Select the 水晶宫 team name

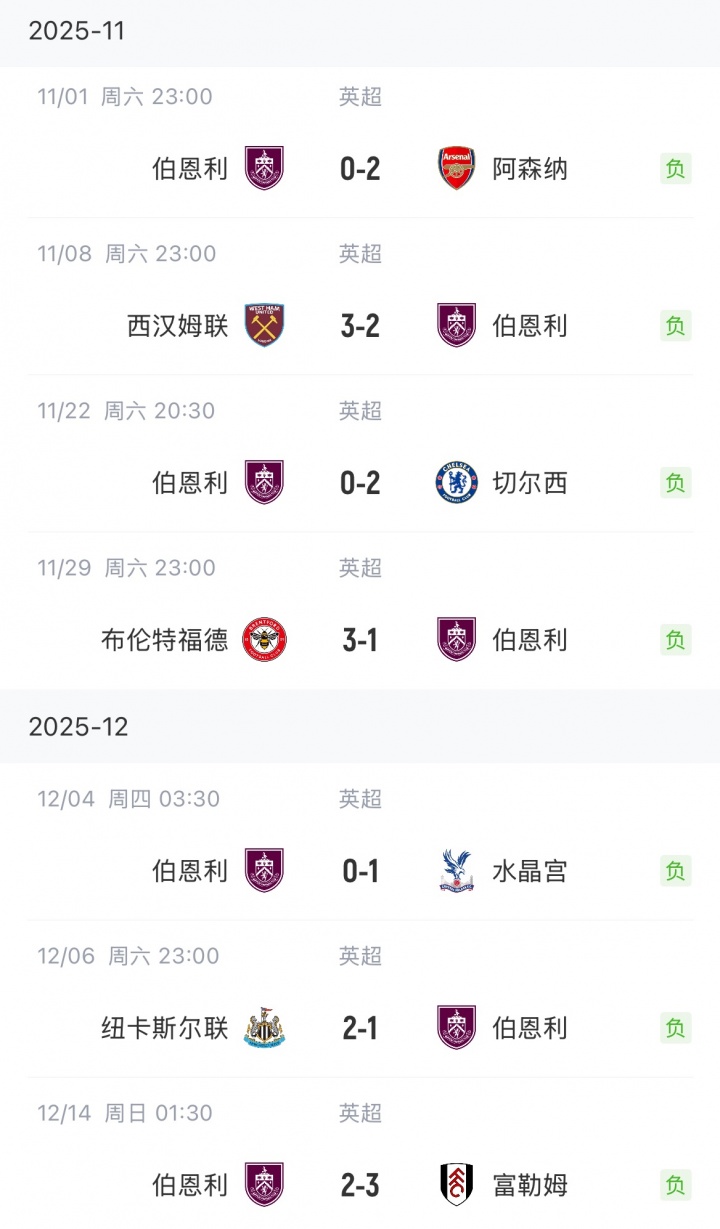(530, 870)
